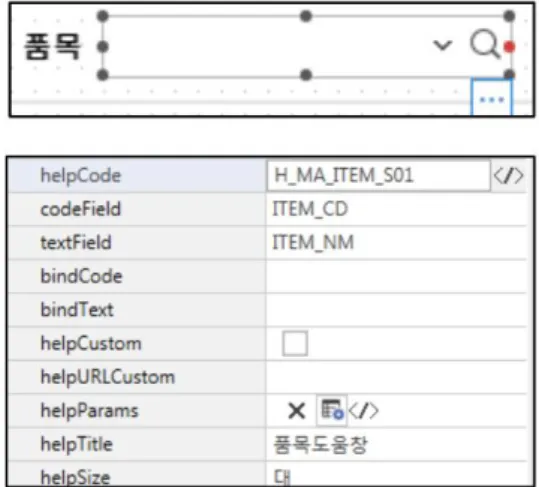Select the codeField property label
This screenshot has width=539, height=487.
(81, 209)
